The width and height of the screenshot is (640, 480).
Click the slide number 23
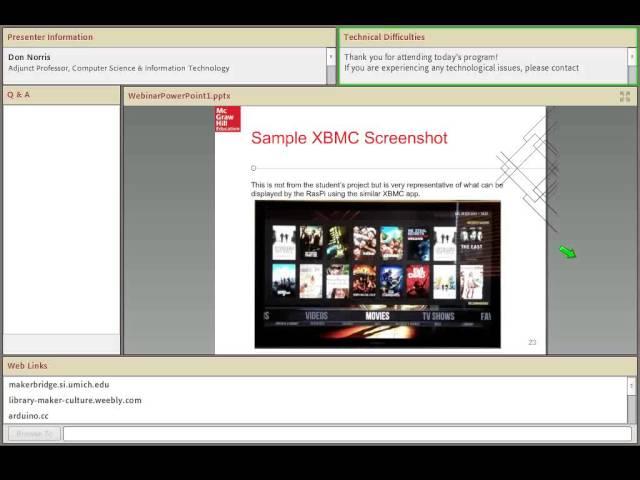tap(532, 342)
